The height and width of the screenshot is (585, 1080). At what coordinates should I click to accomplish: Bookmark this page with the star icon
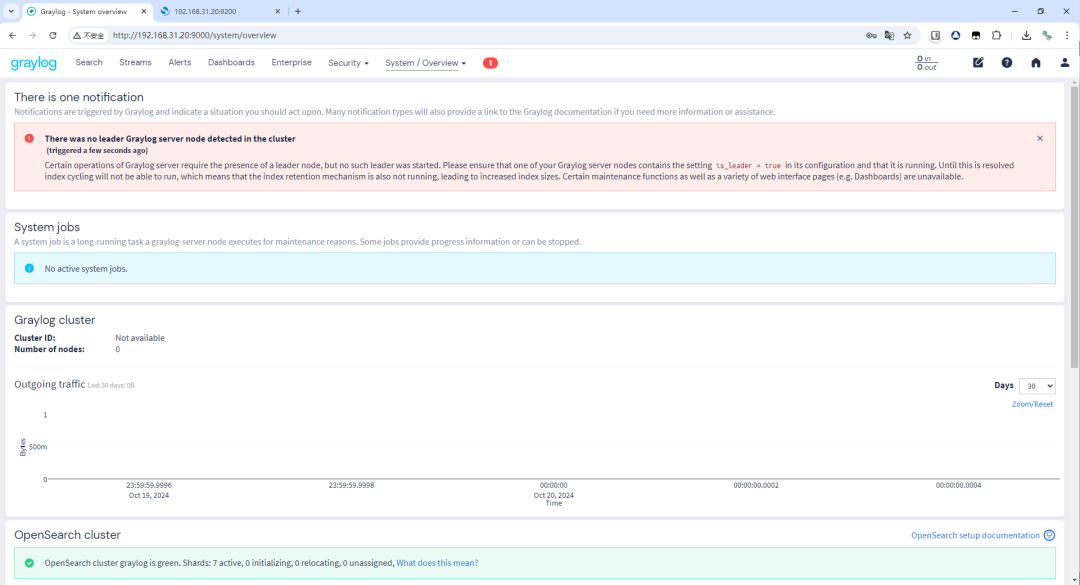(907, 35)
